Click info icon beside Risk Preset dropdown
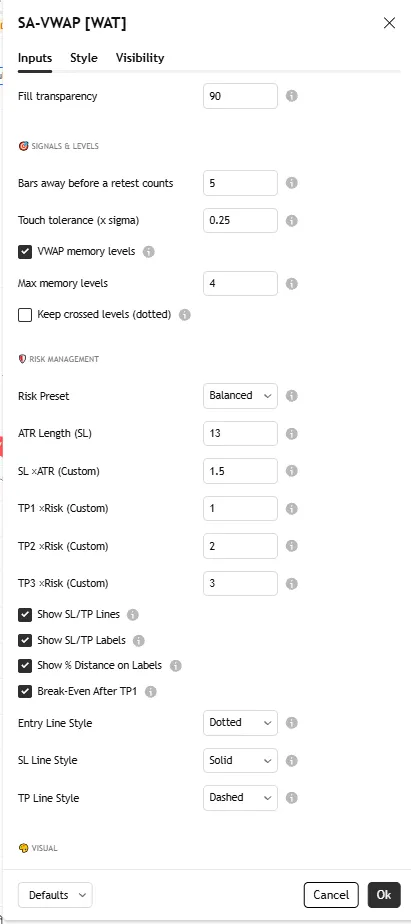411x924 pixels. point(291,396)
